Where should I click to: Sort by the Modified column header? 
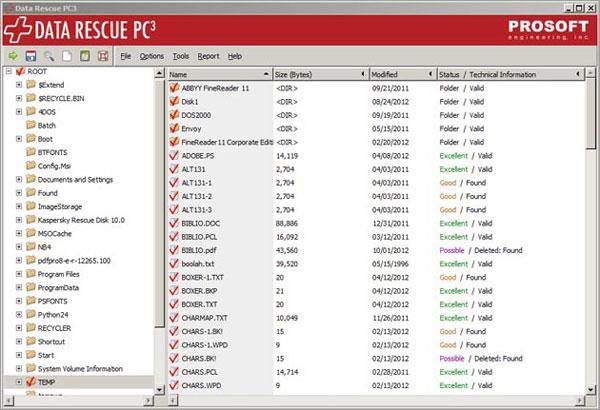click(x=403, y=74)
